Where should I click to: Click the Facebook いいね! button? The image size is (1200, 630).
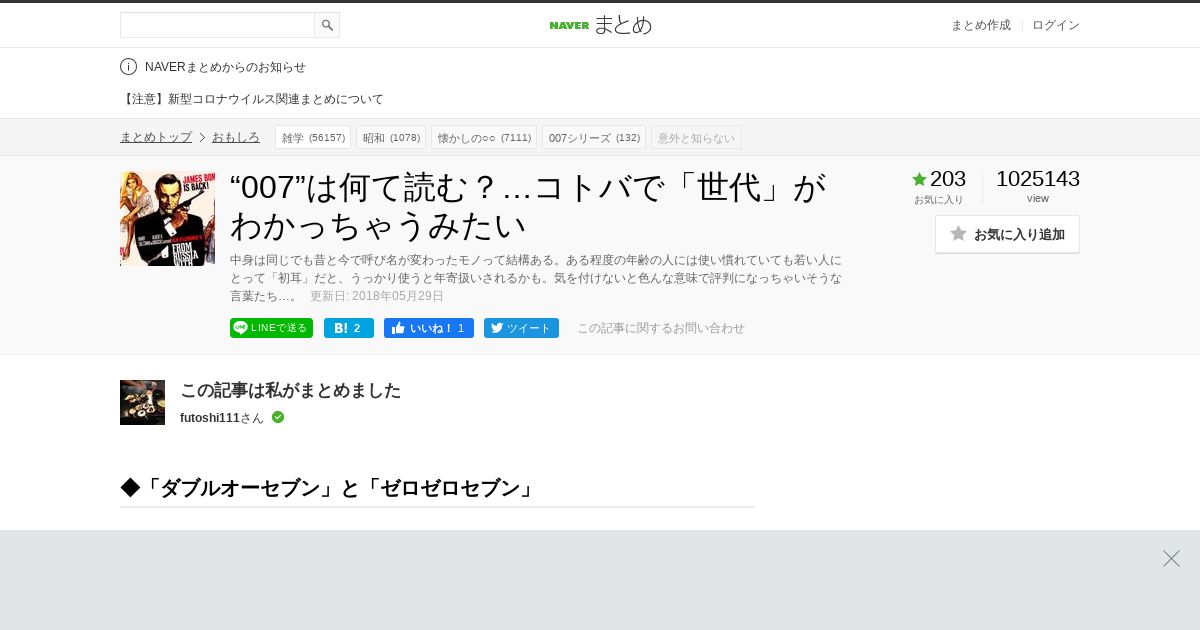(x=429, y=328)
